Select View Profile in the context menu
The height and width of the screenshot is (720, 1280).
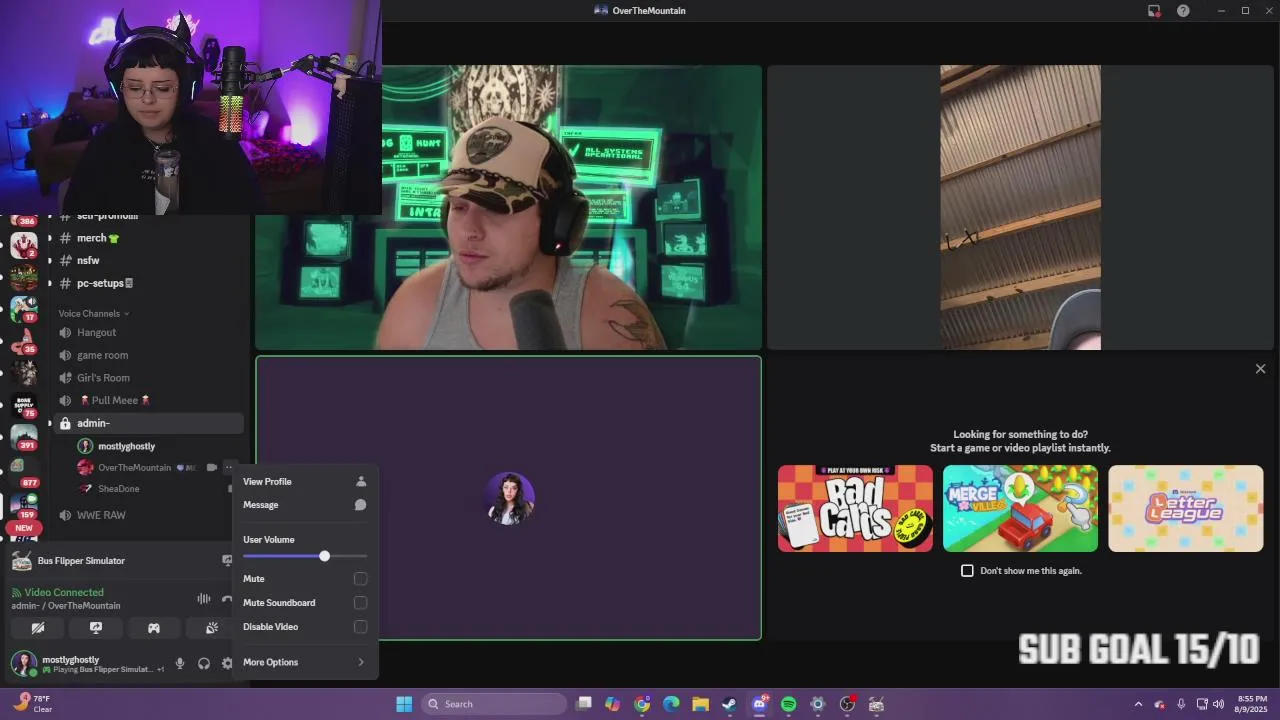point(305,482)
